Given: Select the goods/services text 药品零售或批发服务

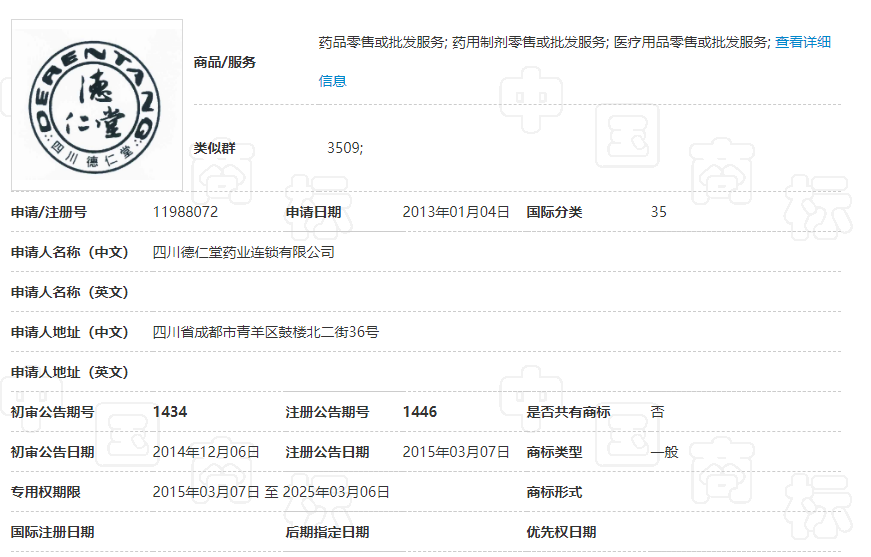Looking at the screenshot, I should [381, 42].
